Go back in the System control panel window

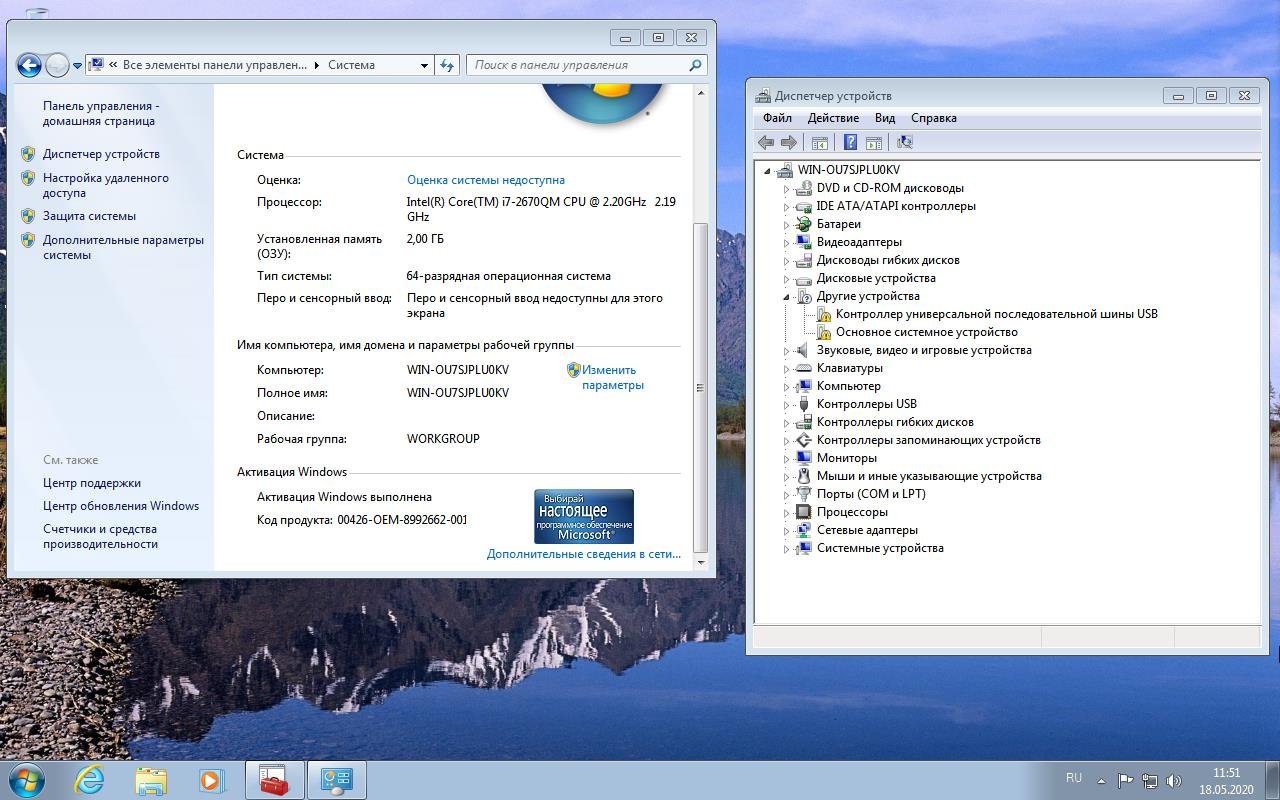coord(29,66)
